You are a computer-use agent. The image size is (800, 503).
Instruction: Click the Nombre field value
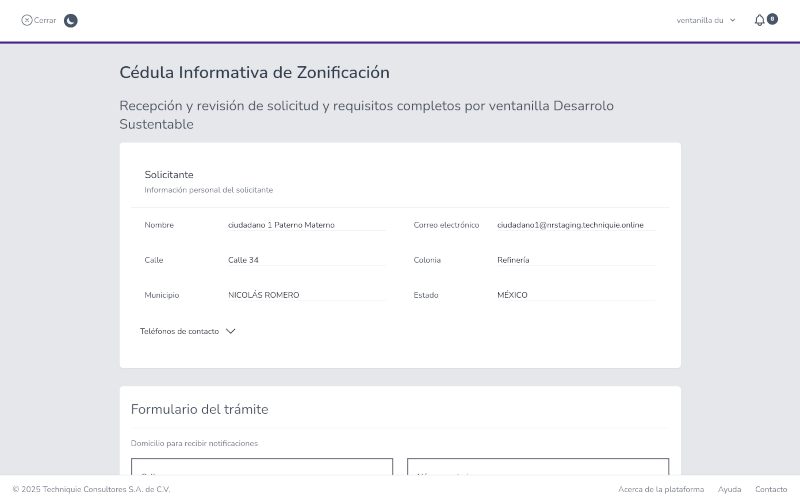pos(305,225)
